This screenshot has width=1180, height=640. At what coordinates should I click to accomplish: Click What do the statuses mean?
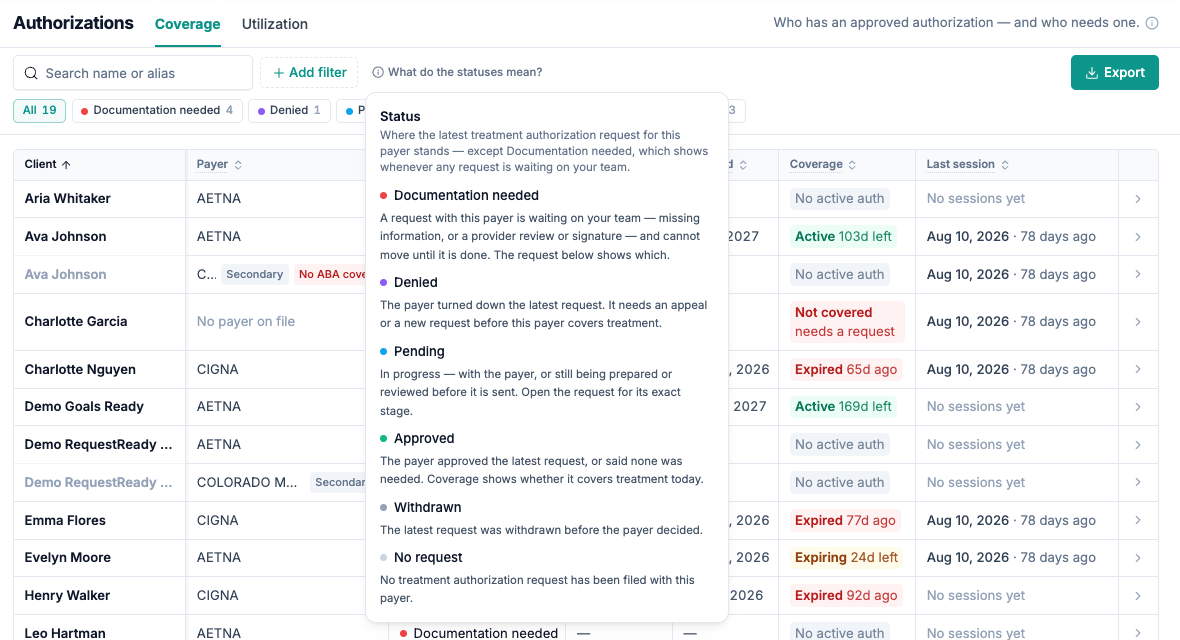457,72
